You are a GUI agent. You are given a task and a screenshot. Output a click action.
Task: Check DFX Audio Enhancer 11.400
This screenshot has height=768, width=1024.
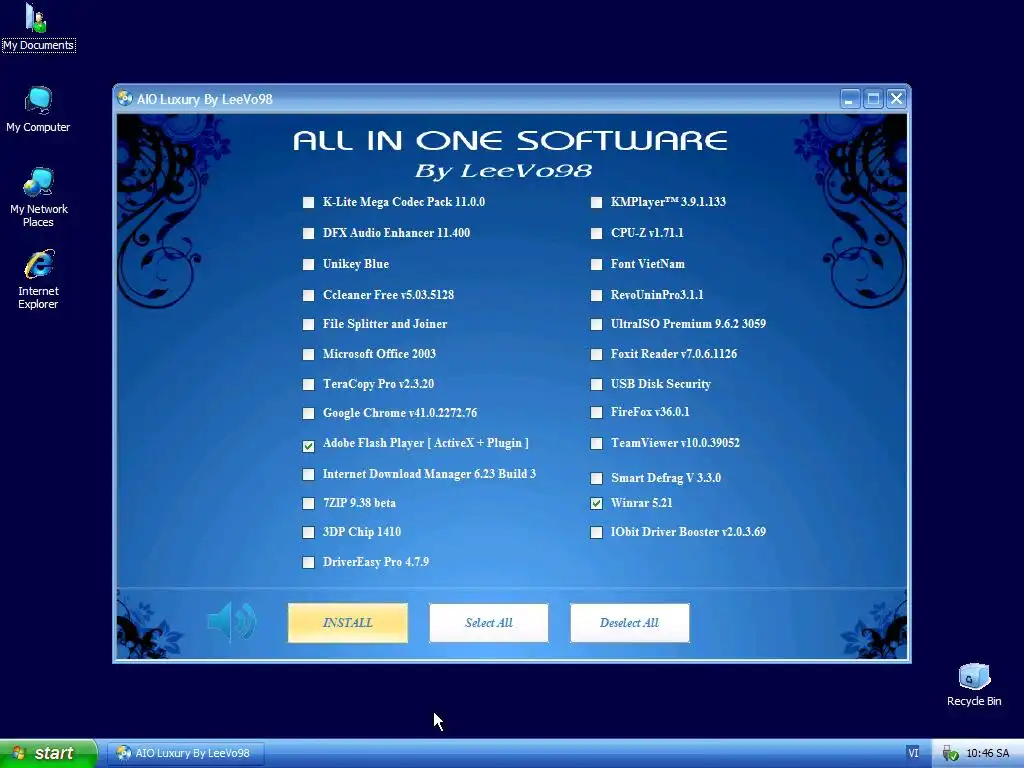tap(308, 233)
